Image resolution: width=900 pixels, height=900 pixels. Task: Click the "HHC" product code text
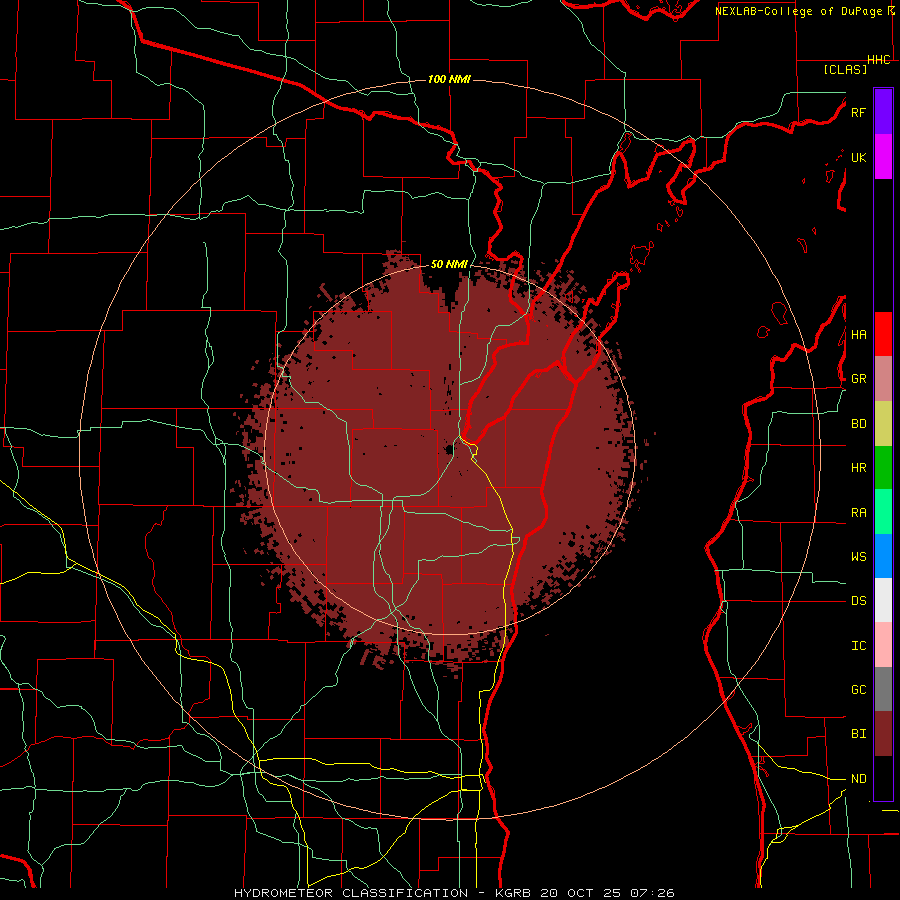pyautogui.click(x=879, y=60)
